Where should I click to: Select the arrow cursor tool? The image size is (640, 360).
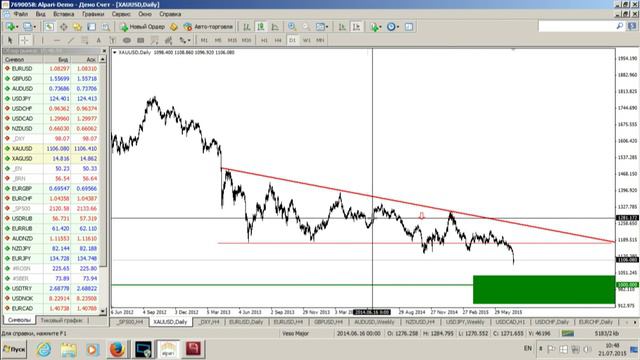point(10,40)
